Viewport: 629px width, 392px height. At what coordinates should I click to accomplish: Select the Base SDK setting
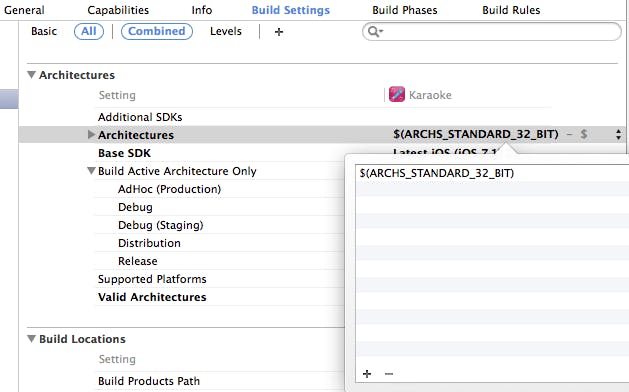click(124, 153)
